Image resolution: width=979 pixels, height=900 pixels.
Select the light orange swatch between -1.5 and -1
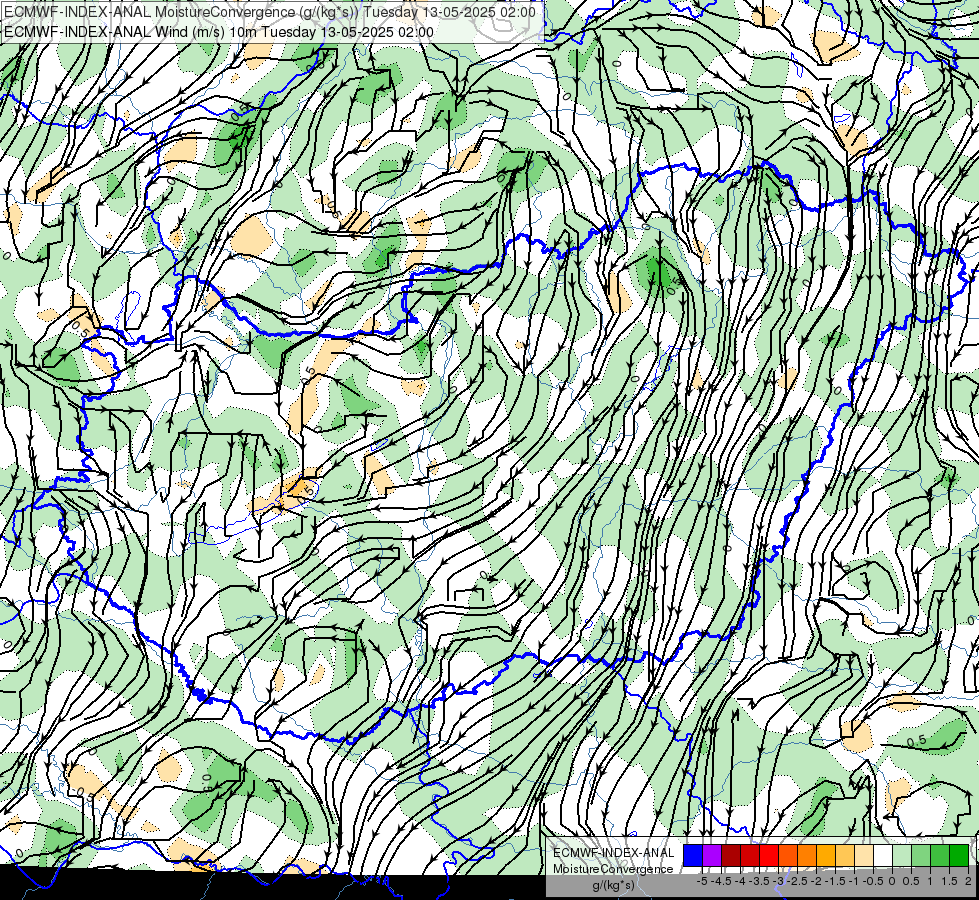click(845, 855)
